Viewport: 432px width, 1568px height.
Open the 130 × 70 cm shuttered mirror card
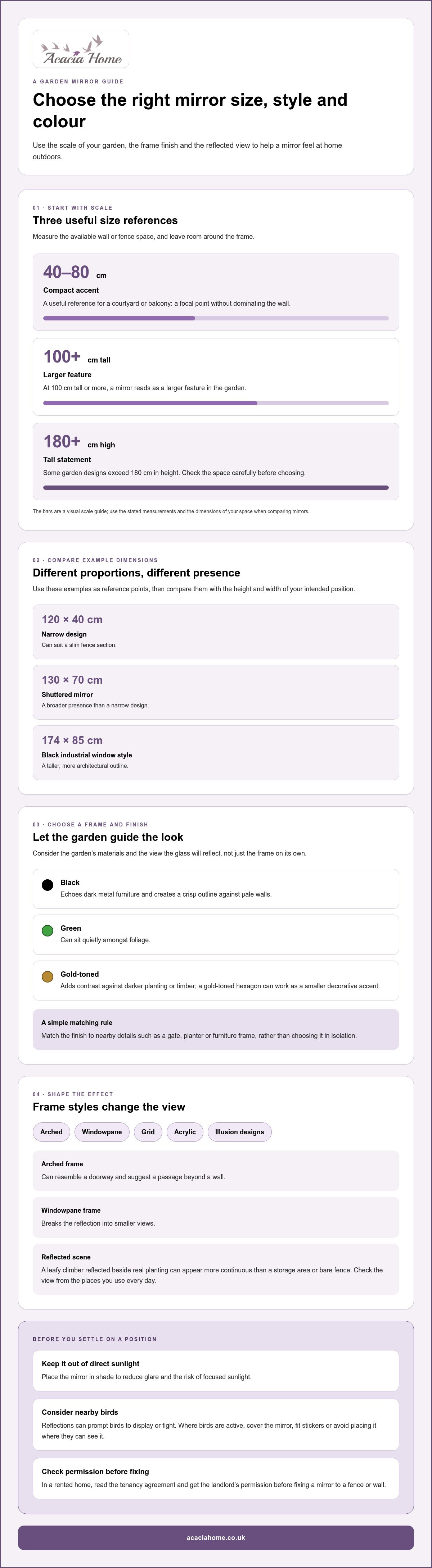point(216,692)
